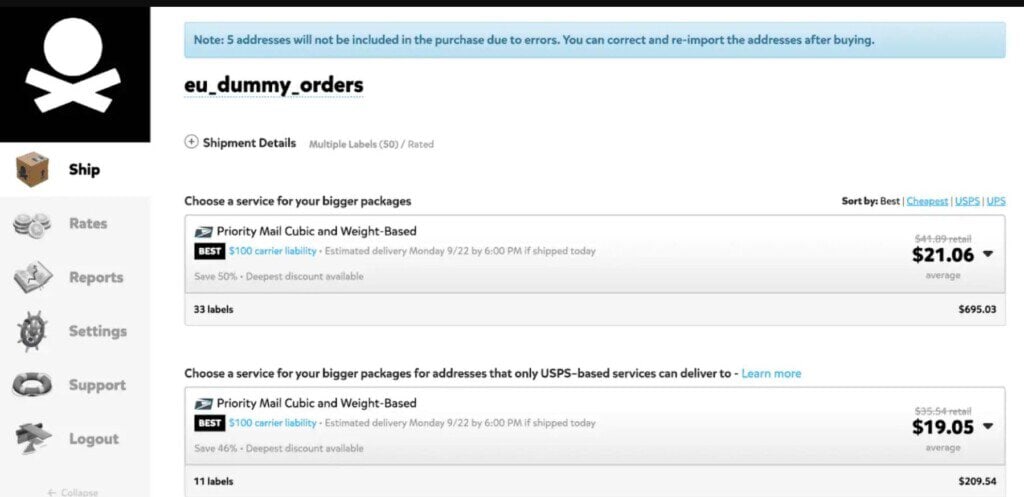Click the Ship package box icon
Screen dimensions: 1024x497
pyautogui.click(x=33, y=170)
